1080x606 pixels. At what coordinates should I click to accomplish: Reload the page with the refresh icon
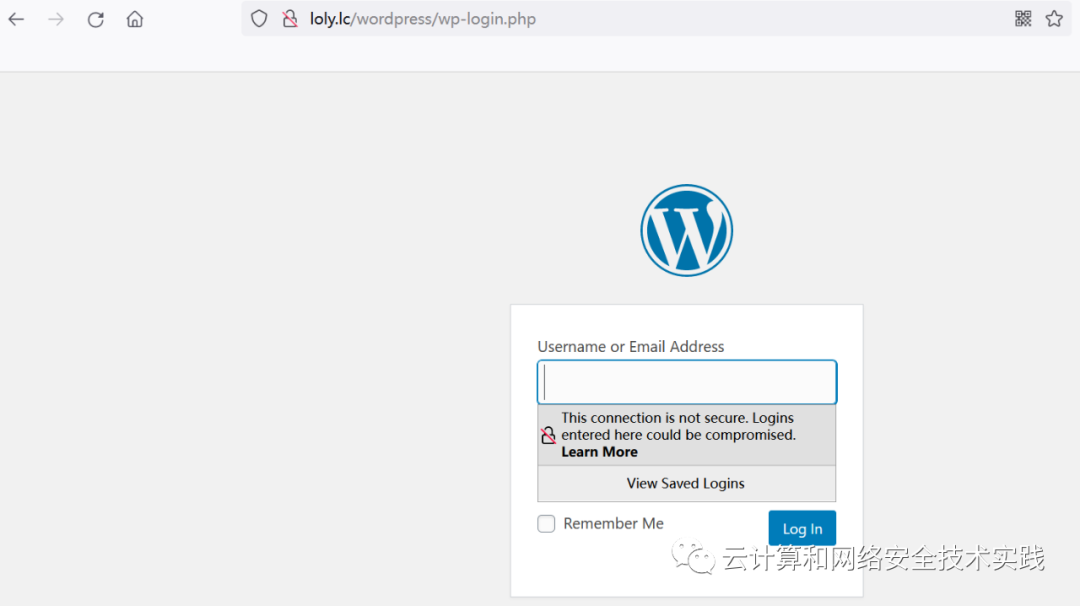click(96, 19)
